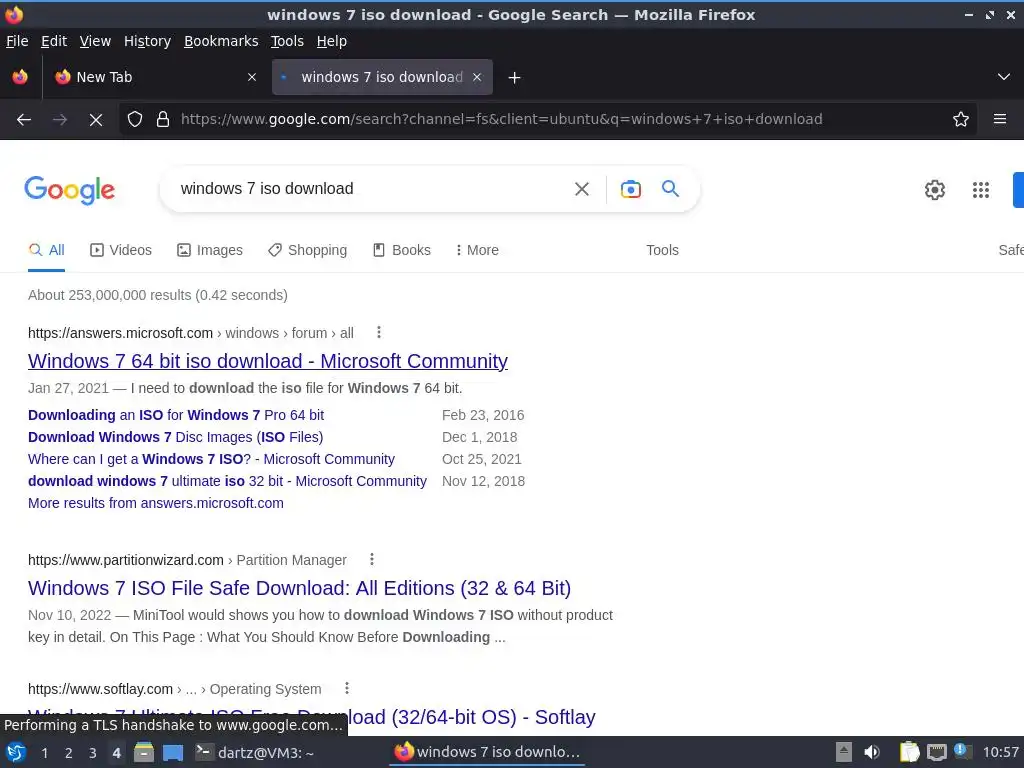1024x768 pixels.
Task: Open the Google apps grid
Action: (980, 190)
